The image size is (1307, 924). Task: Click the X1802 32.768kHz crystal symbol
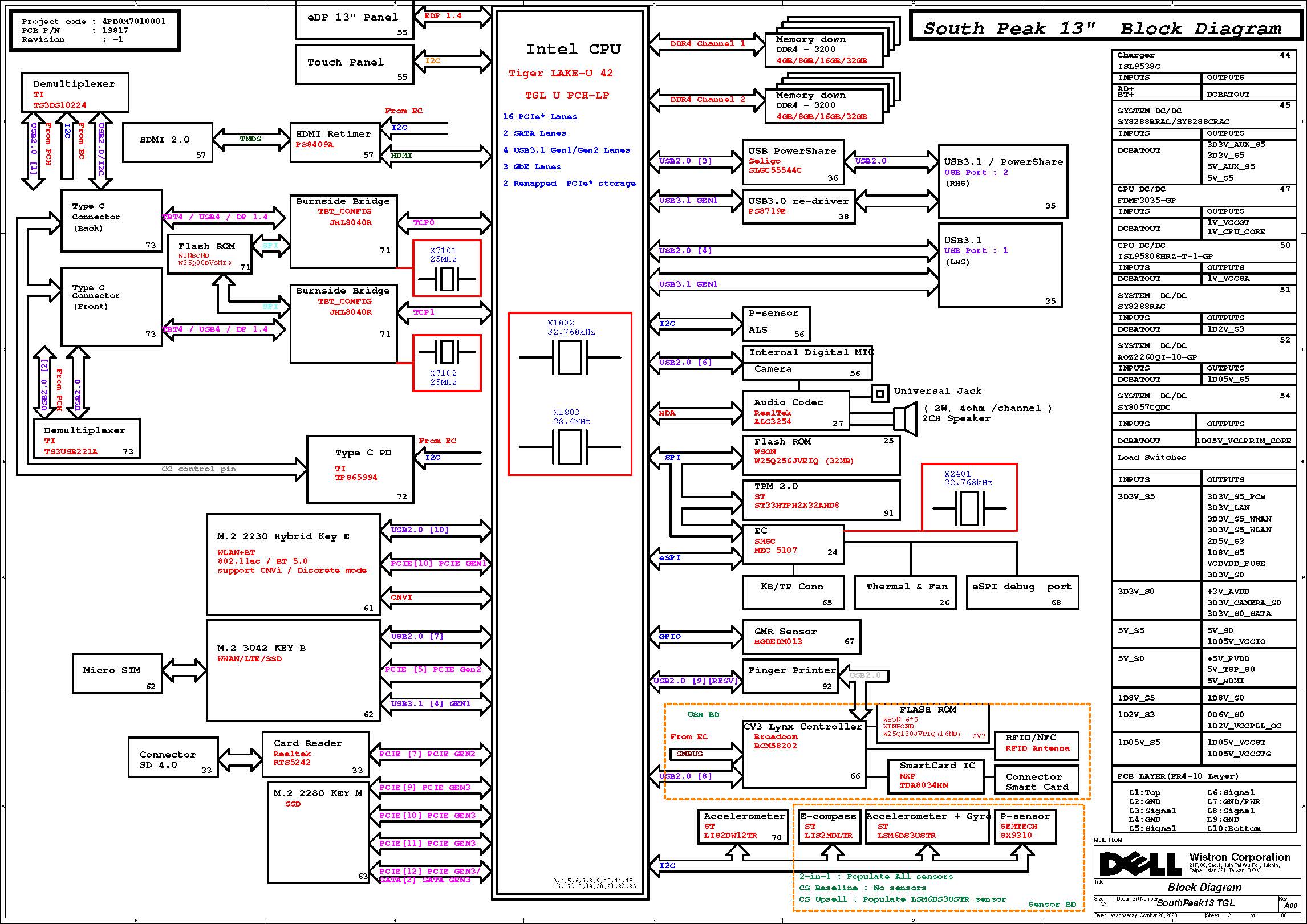click(x=570, y=357)
